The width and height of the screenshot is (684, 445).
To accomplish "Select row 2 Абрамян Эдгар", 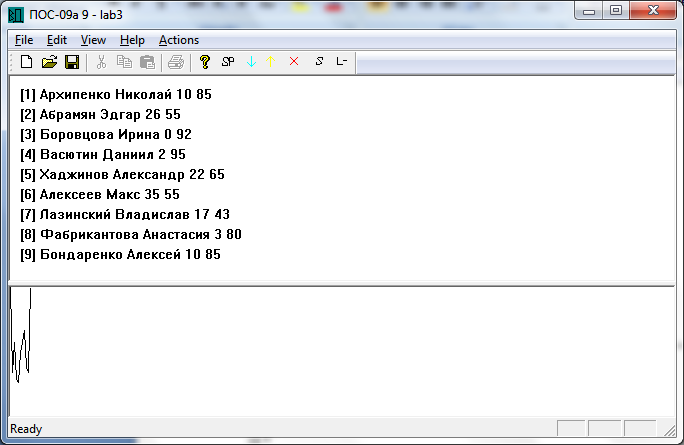I will click(x=100, y=114).
